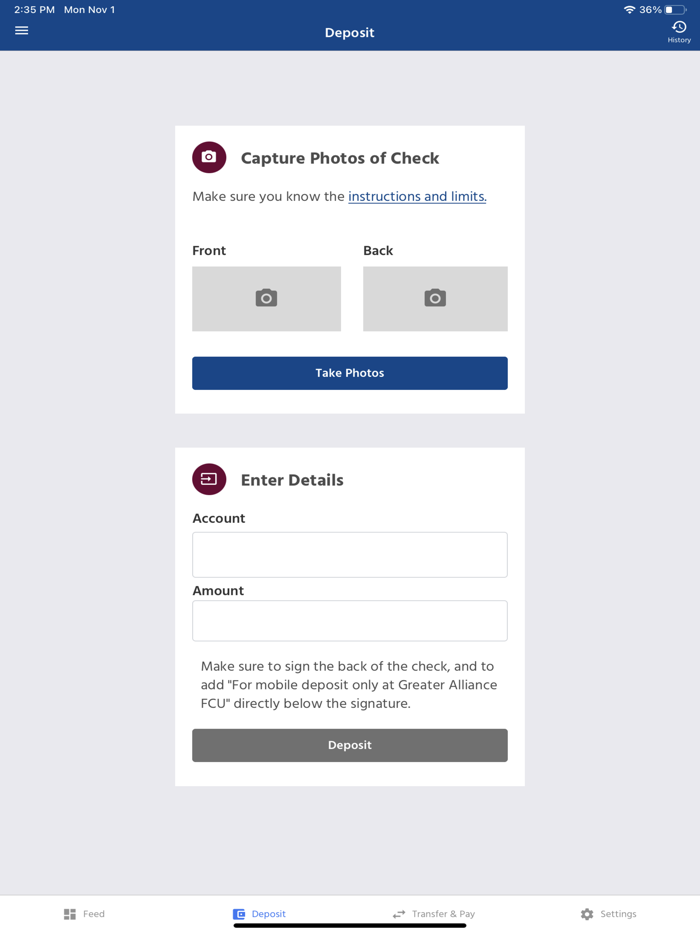This screenshot has width=700, height=934.
Task: Go to the Transfer & Pay tab
Action: point(434,914)
